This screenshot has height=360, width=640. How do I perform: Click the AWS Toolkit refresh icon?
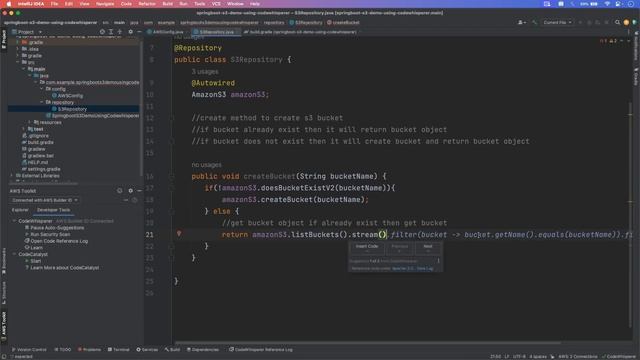(120, 191)
